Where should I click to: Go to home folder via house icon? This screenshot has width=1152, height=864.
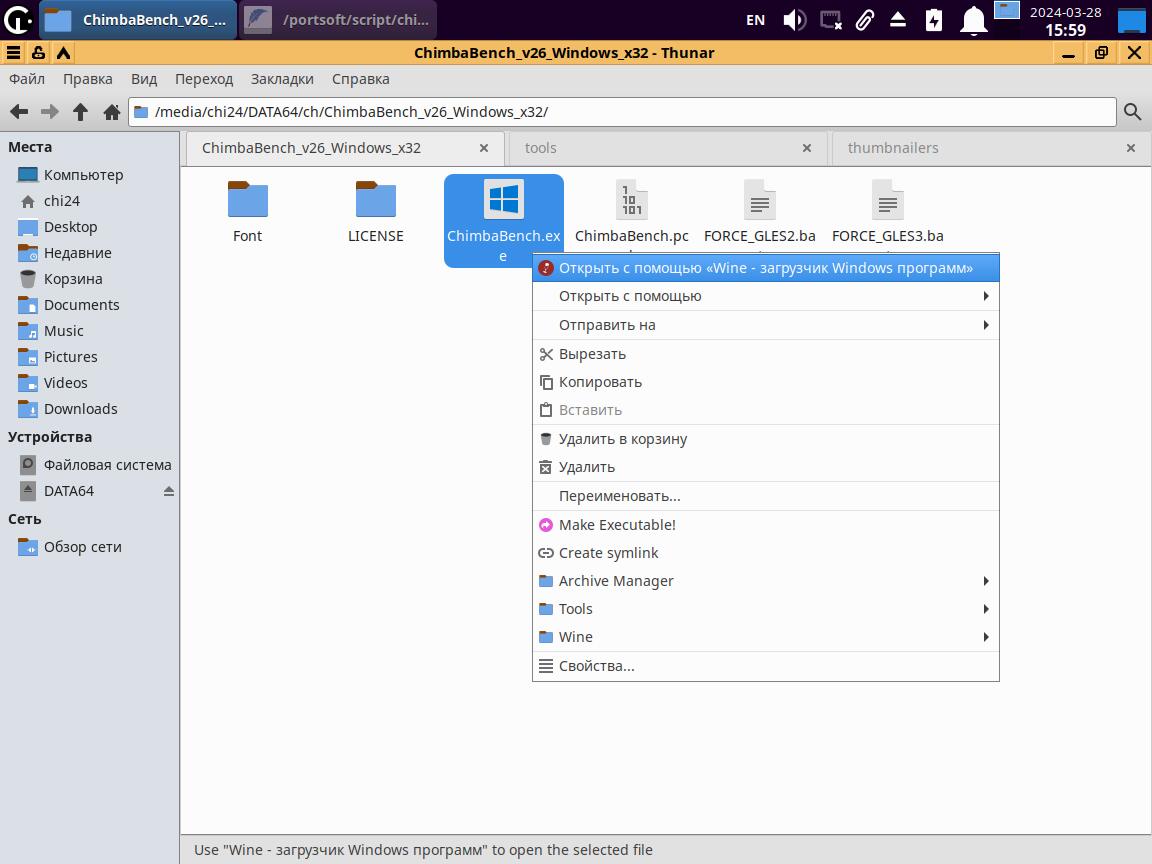tap(112, 112)
